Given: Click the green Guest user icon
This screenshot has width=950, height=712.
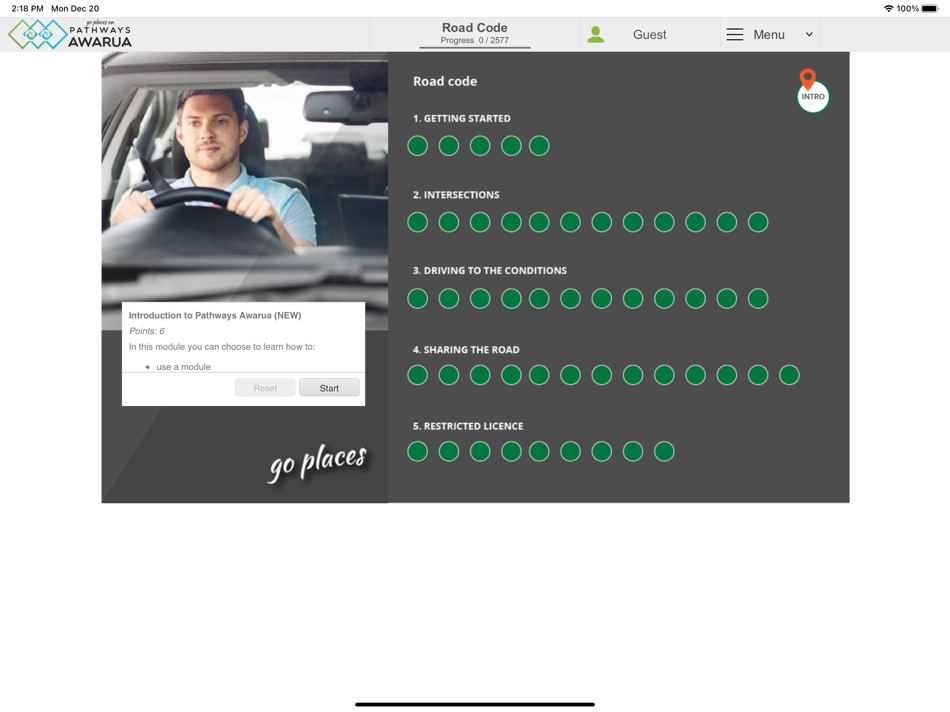Looking at the screenshot, I should pyautogui.click(x=596, y=35).
